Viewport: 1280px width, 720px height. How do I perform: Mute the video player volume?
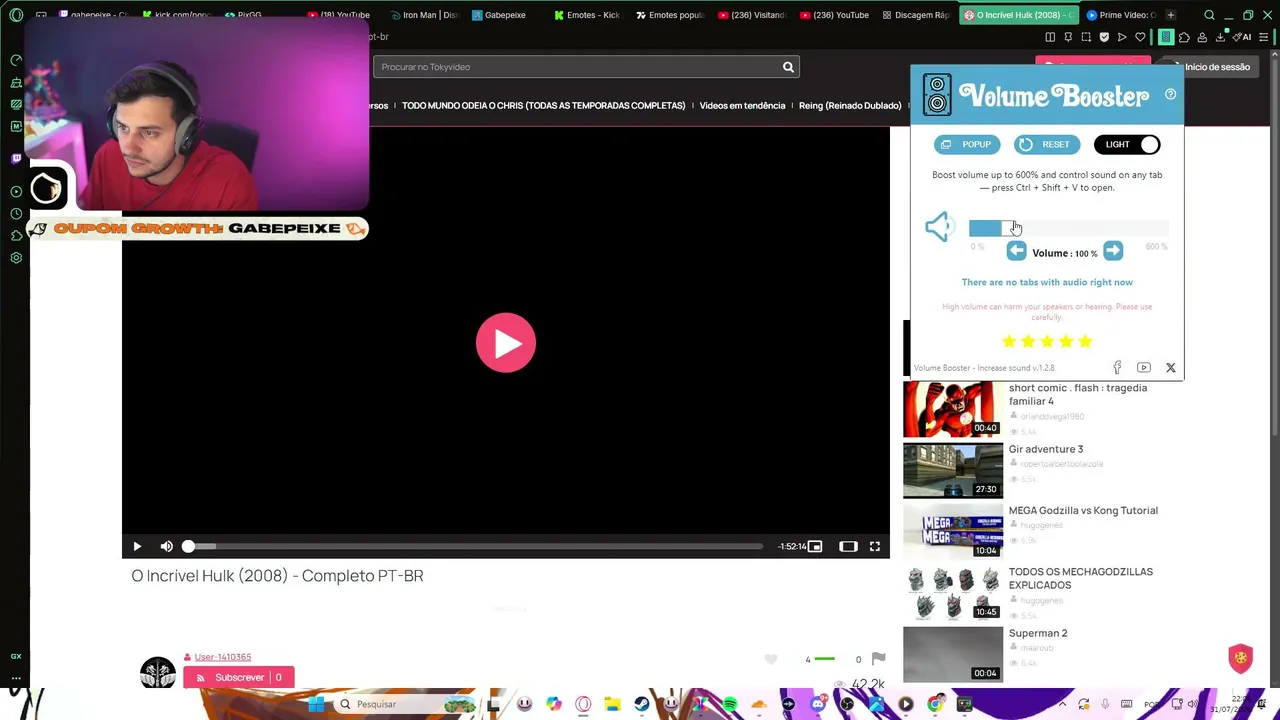[x=166, y=547]
